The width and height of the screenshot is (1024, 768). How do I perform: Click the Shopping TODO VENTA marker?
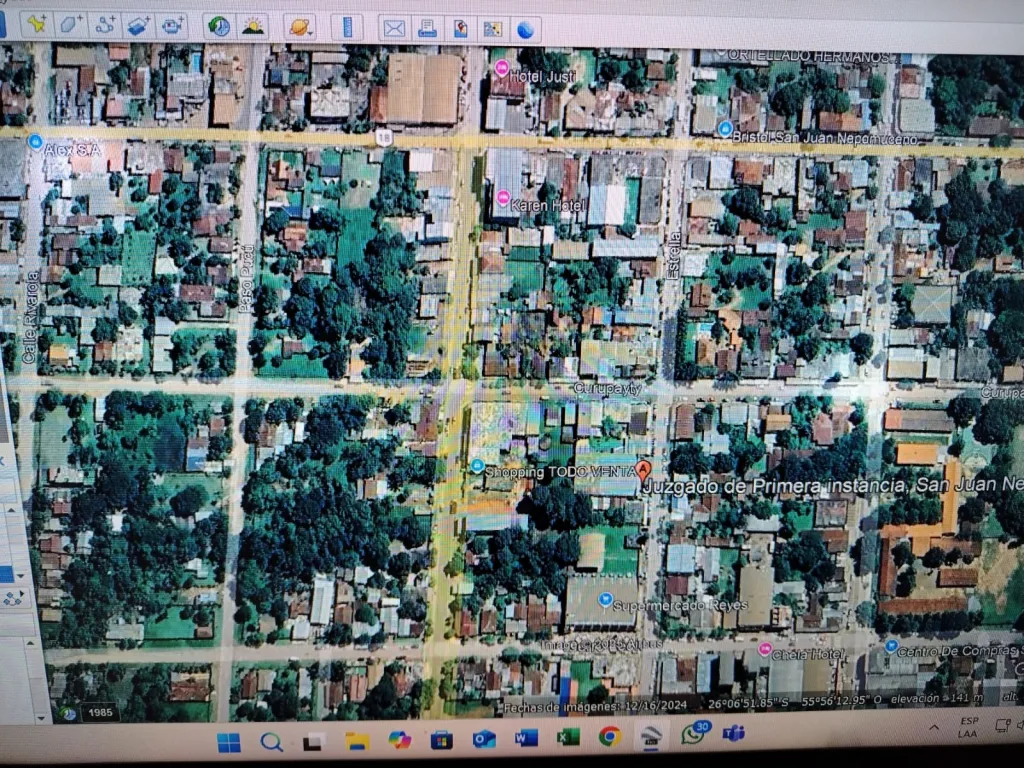click(477, 466)
